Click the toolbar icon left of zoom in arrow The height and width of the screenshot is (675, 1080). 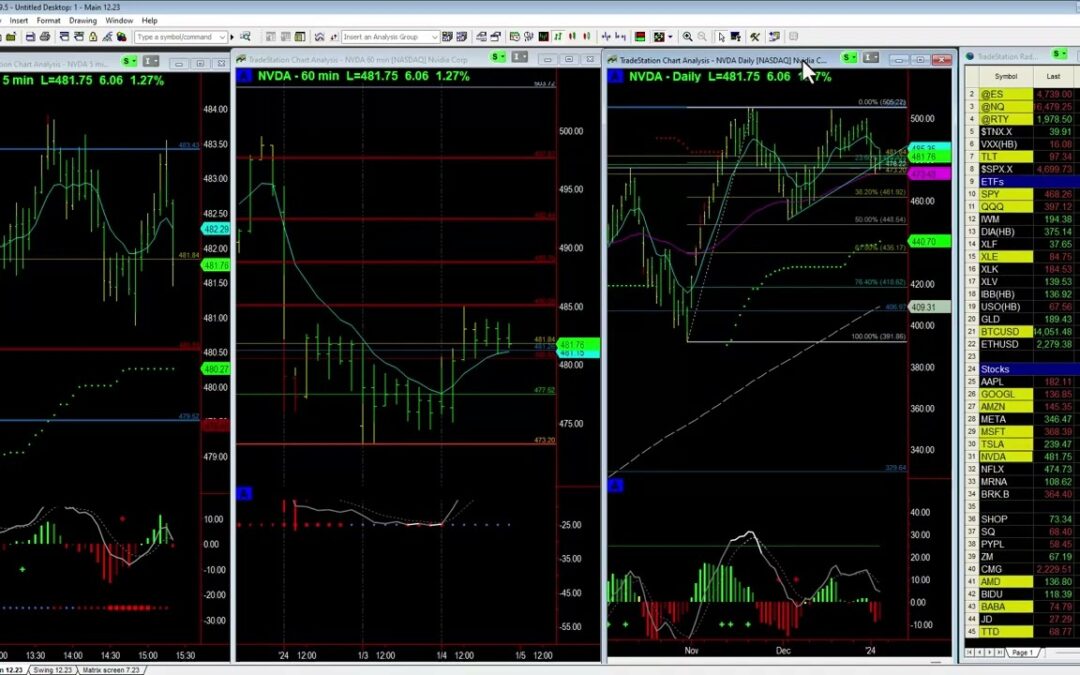[x=659, y=37]
